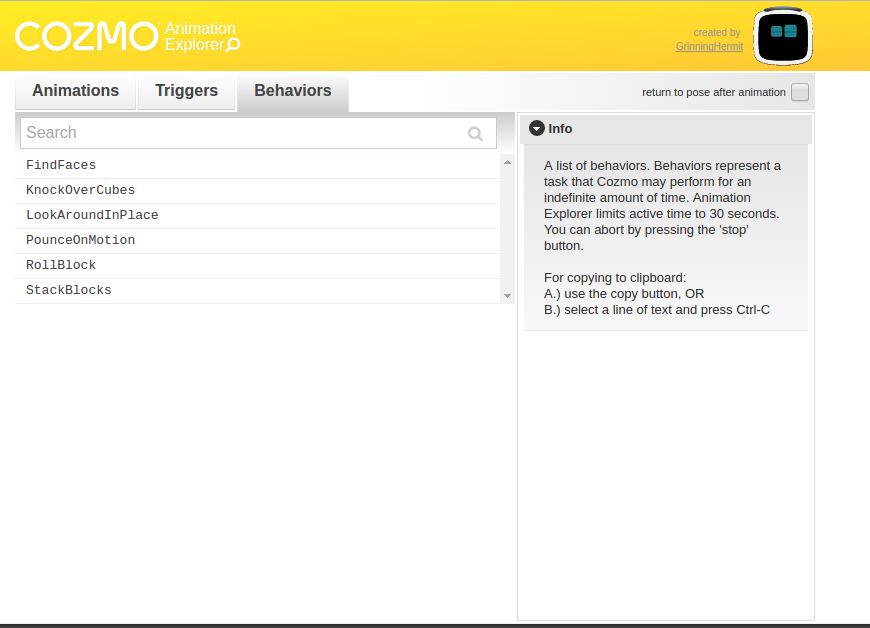Pick the RollBlock behavior

(x=61, y=265)
